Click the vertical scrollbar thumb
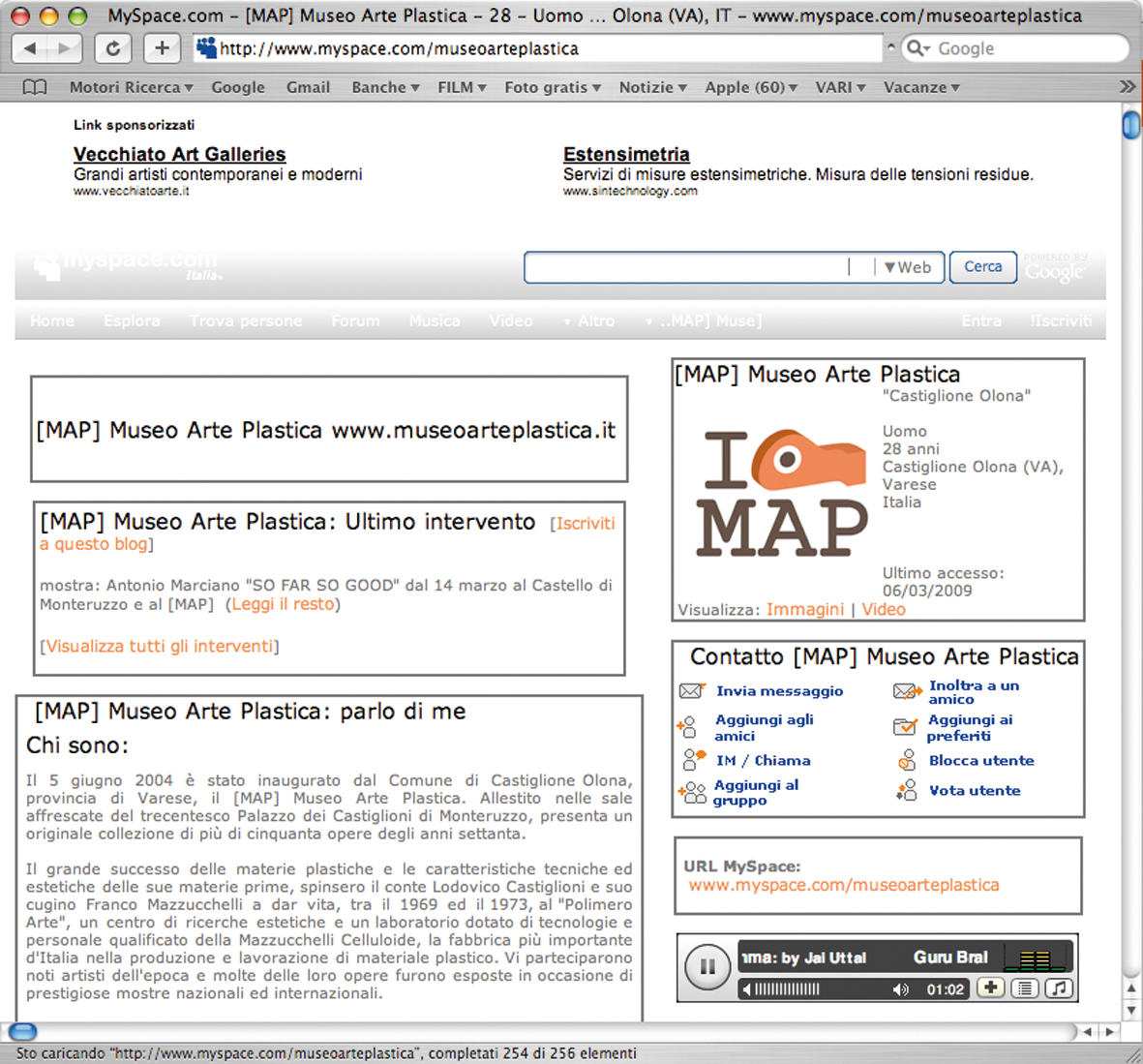This screenshot has width=1143, height=1064. pyautogui.click(x=1131, y=124)
